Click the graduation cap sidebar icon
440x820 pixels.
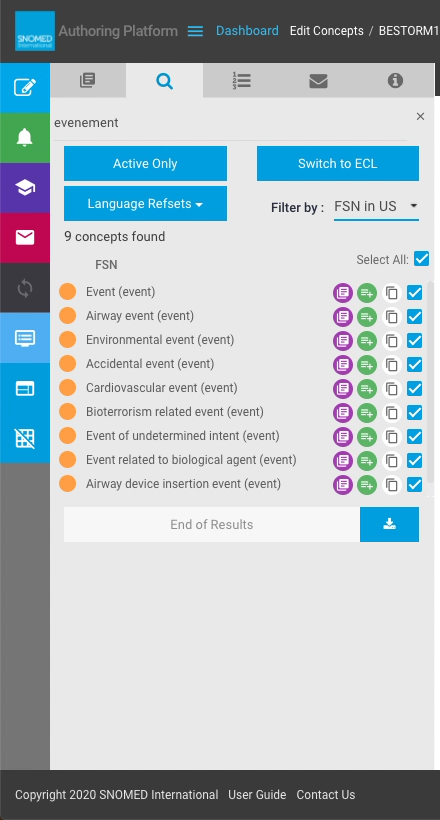coord(25,188)
